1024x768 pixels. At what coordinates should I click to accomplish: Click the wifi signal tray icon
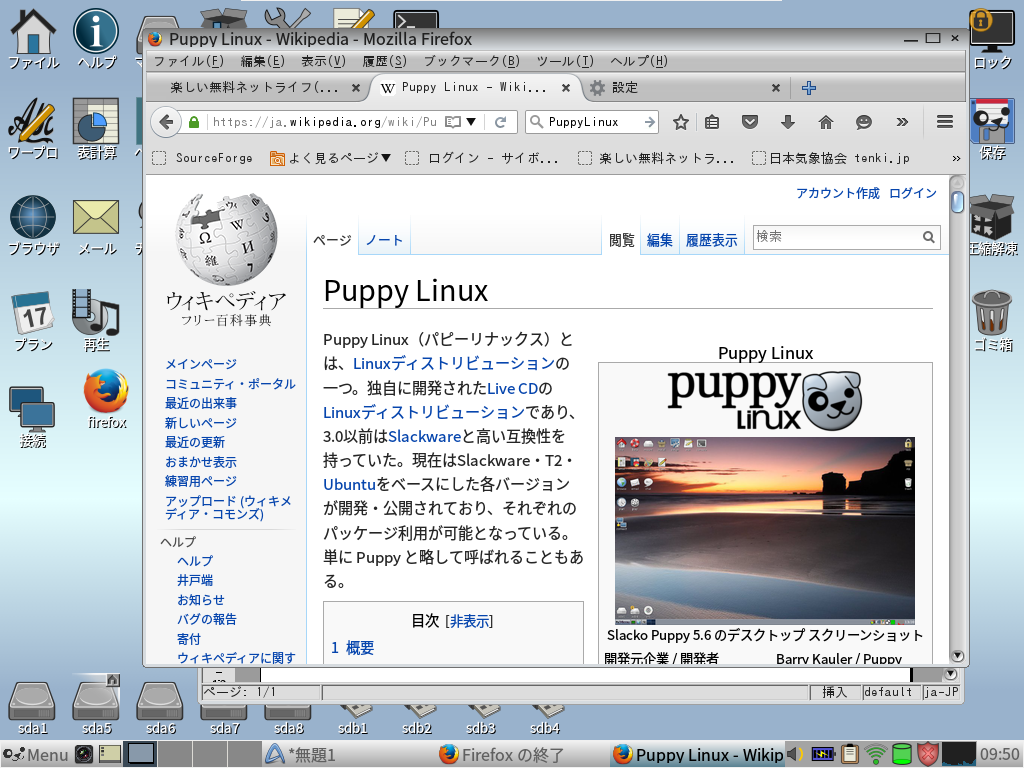(875, 754)
